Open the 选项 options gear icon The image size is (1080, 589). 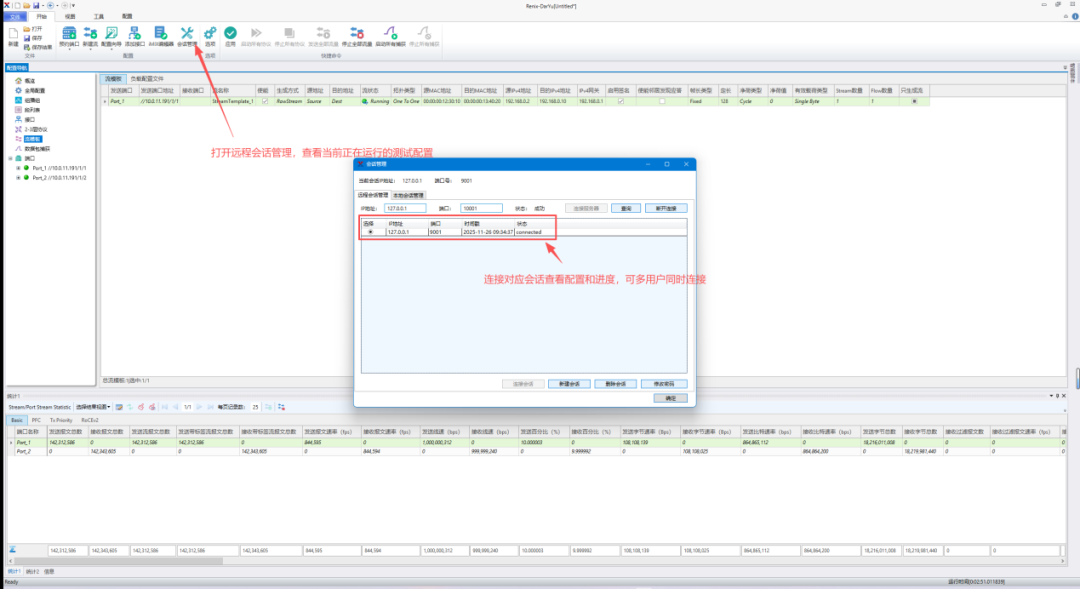pos(210,34)
